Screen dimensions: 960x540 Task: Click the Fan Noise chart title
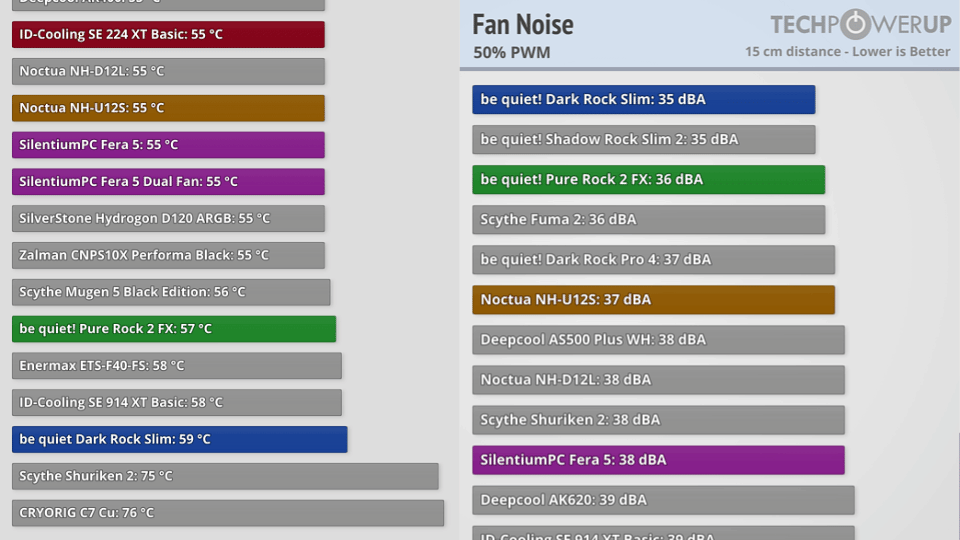(x=523, y=24)
